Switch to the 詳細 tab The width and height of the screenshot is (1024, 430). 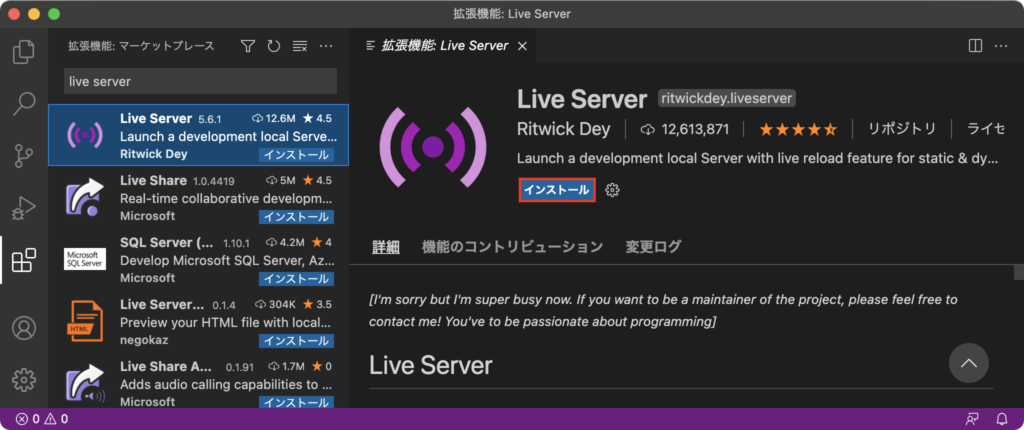(386, 247)
